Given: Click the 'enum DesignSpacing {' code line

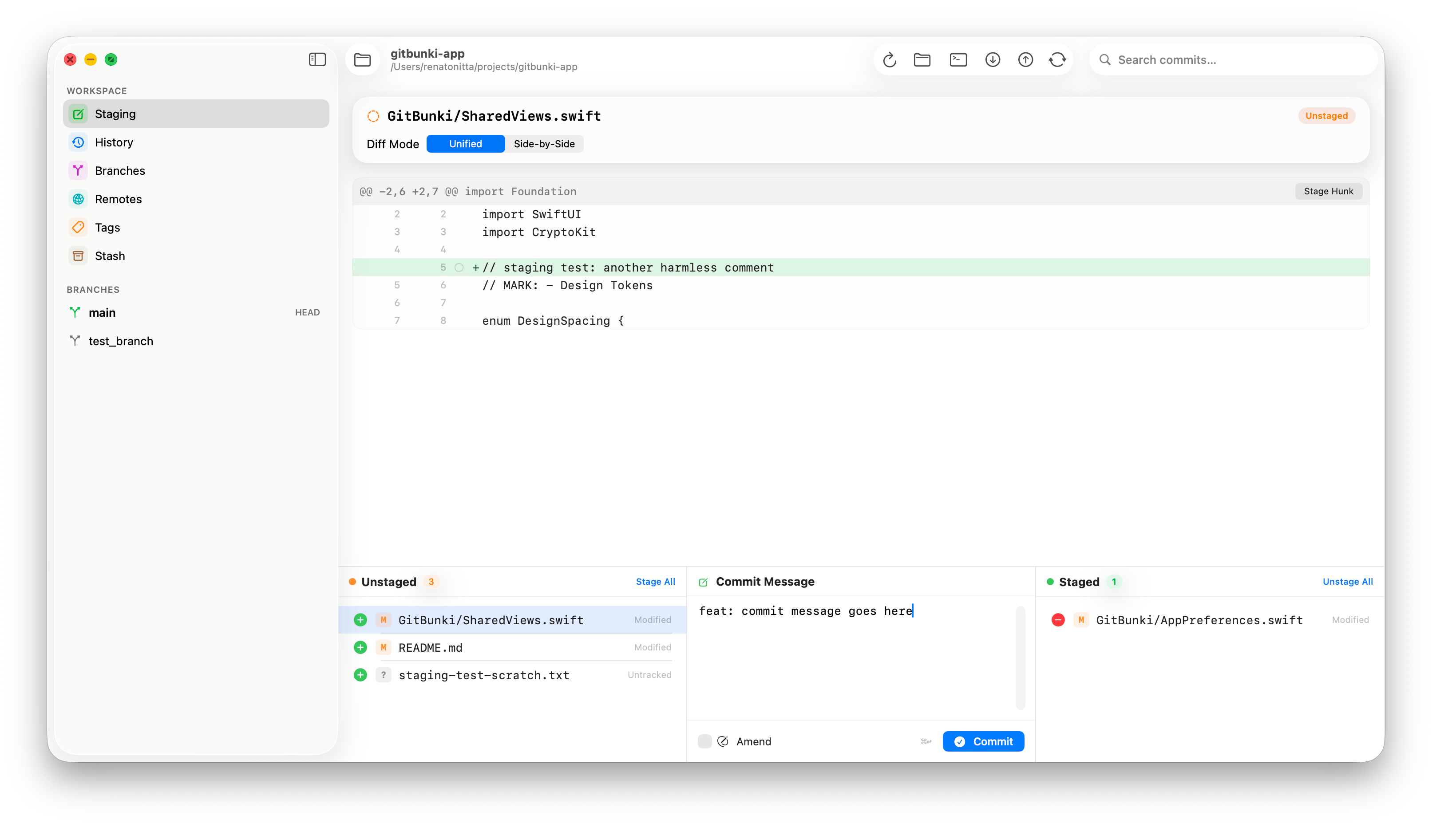Looking at the screenshot, I should point(861,321).
